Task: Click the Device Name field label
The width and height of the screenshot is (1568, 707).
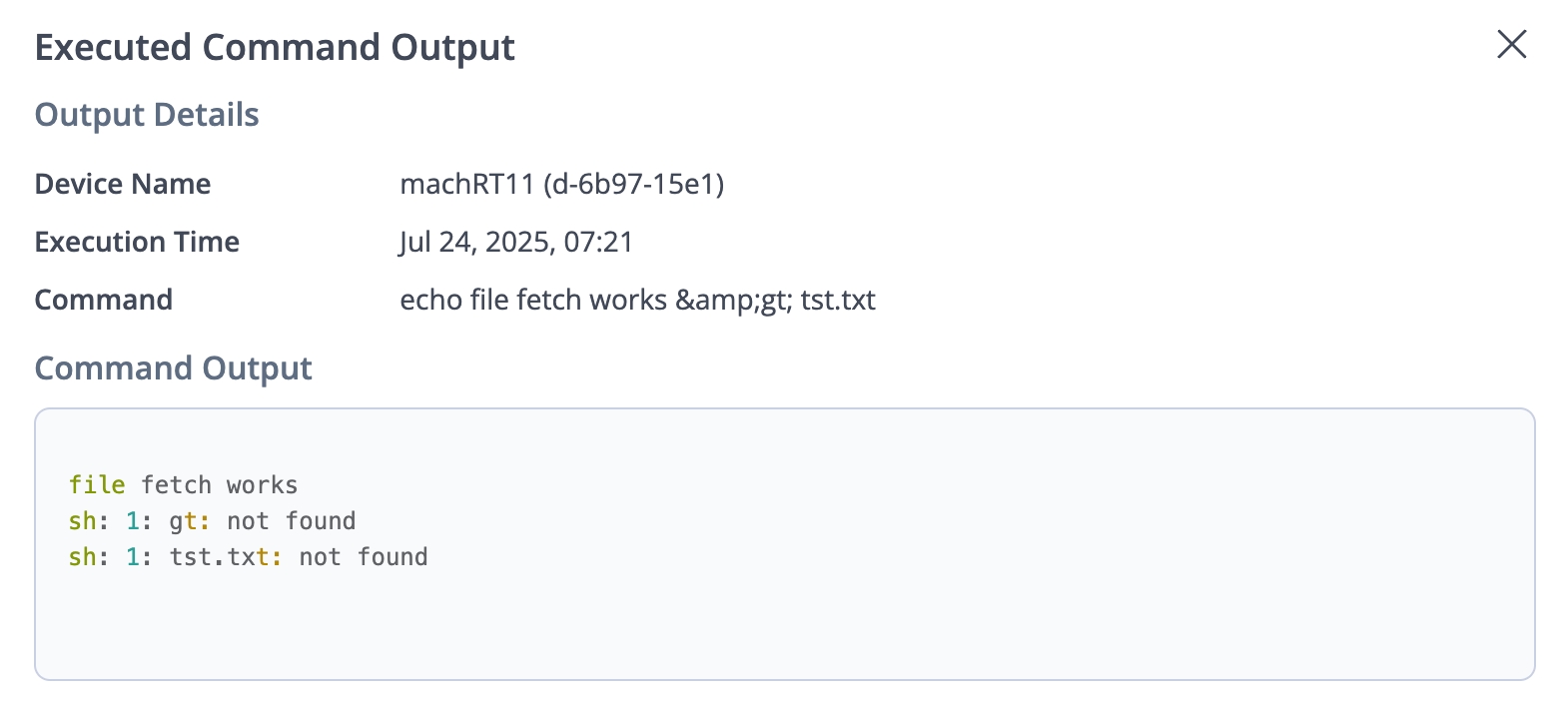Action: pyautogui.click(x=123, y=184)
